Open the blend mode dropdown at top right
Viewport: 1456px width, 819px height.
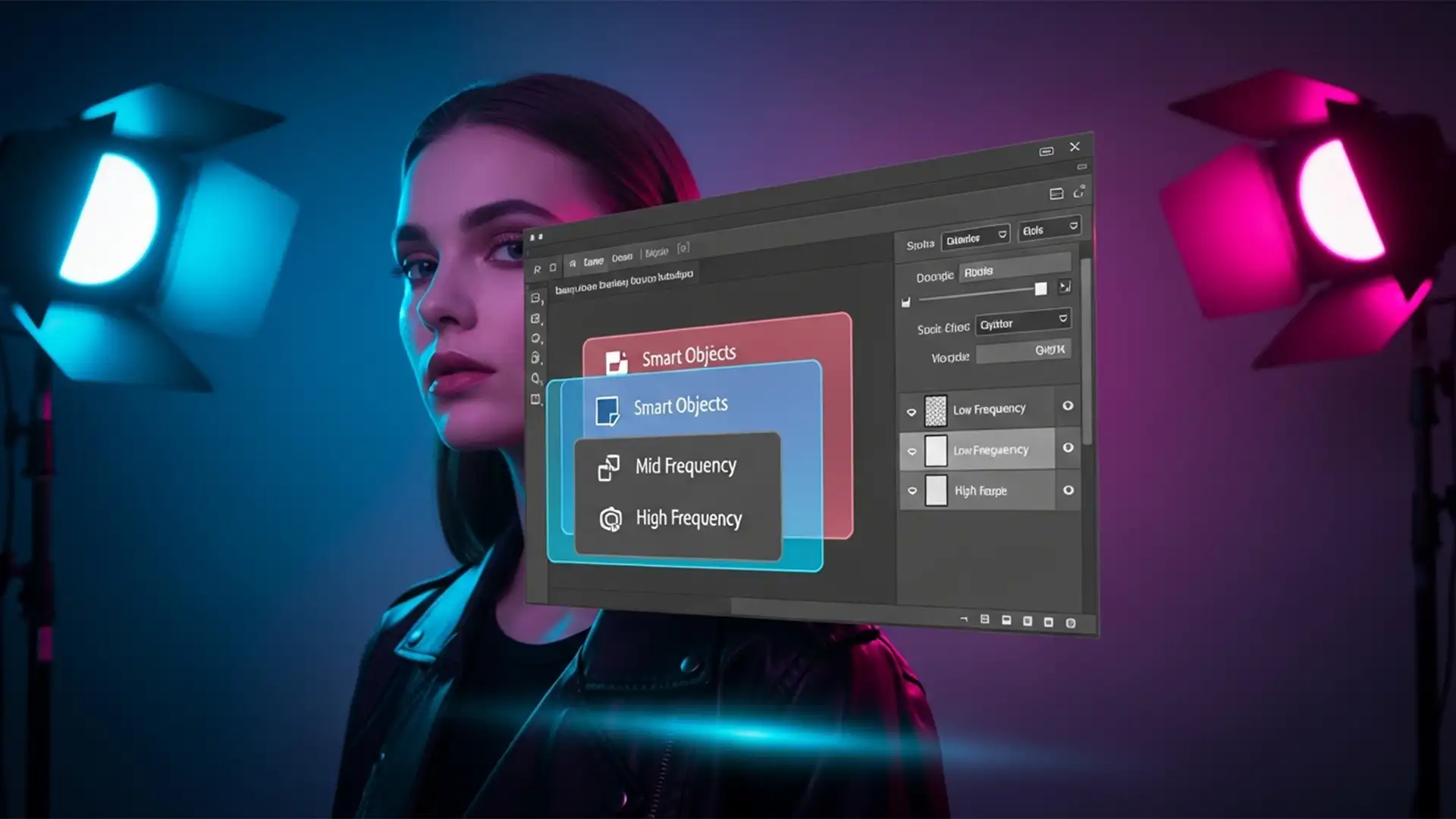click(976, 237)
